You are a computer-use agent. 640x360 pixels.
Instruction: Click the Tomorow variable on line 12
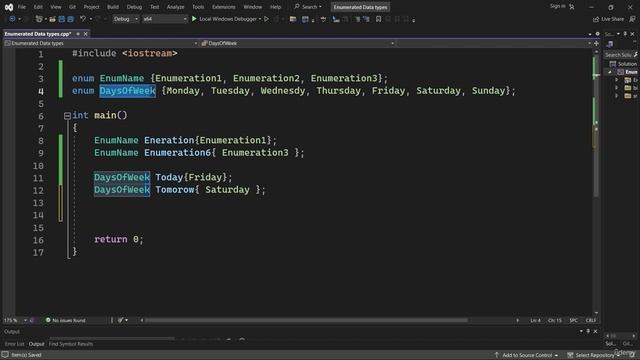click(x=175, y=190)
